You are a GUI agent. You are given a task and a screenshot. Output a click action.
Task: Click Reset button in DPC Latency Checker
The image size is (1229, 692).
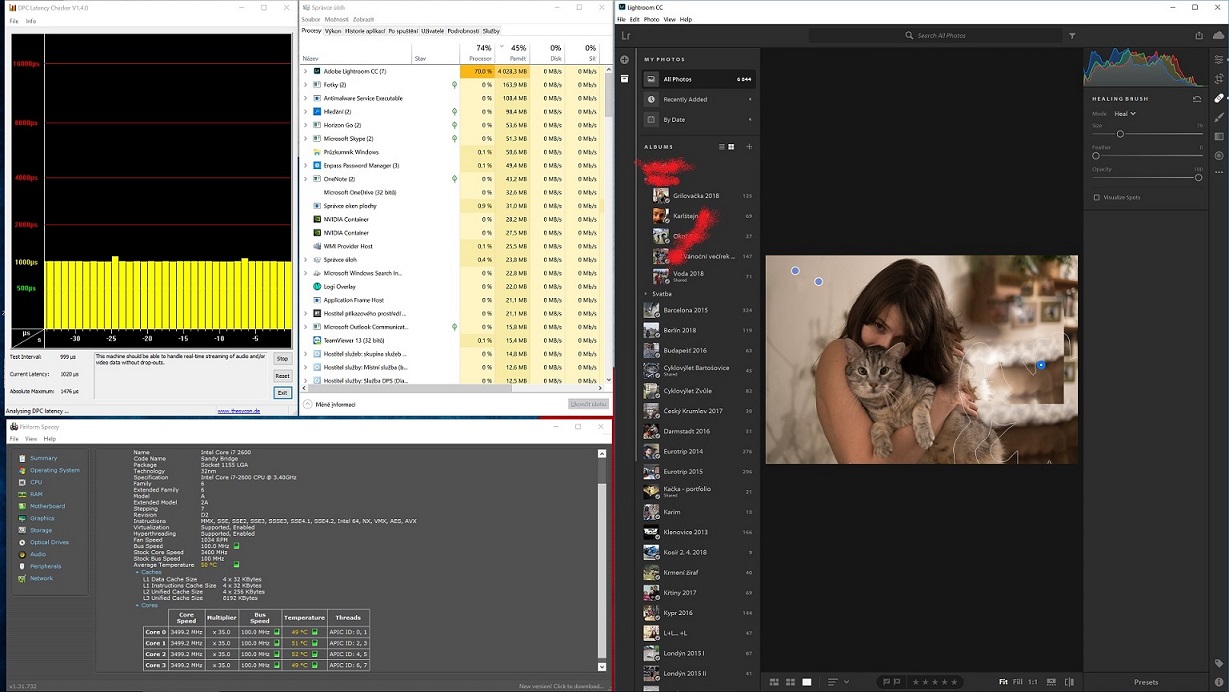pyautogui.click(x=282, y=376)
